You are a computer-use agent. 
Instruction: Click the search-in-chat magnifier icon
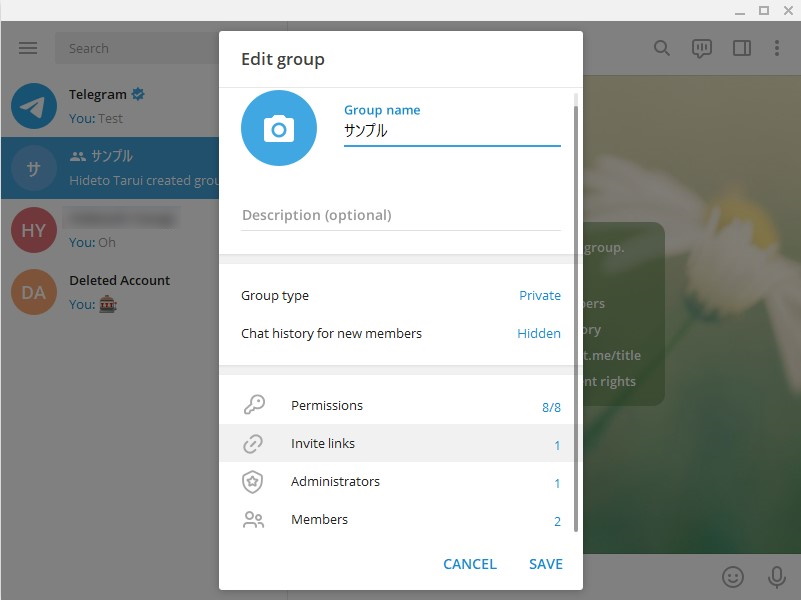pos(662,48)
